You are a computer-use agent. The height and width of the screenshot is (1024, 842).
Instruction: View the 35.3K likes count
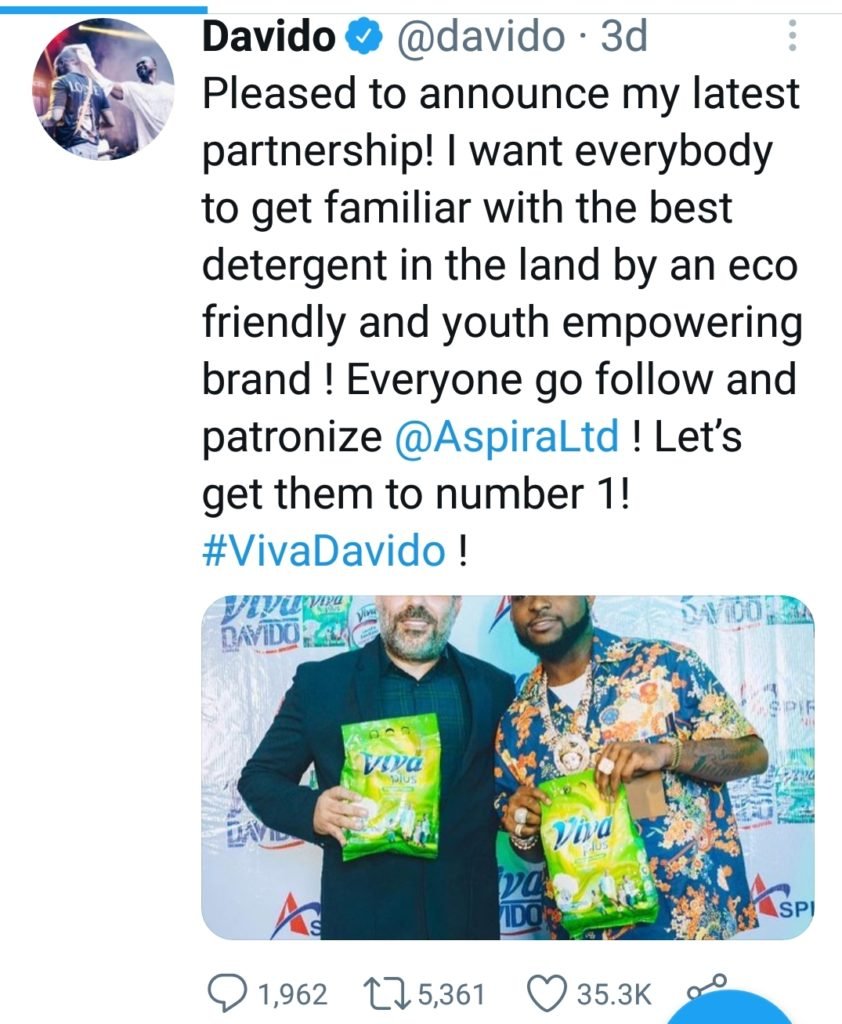pyautogui.click(x=614, y=994)
